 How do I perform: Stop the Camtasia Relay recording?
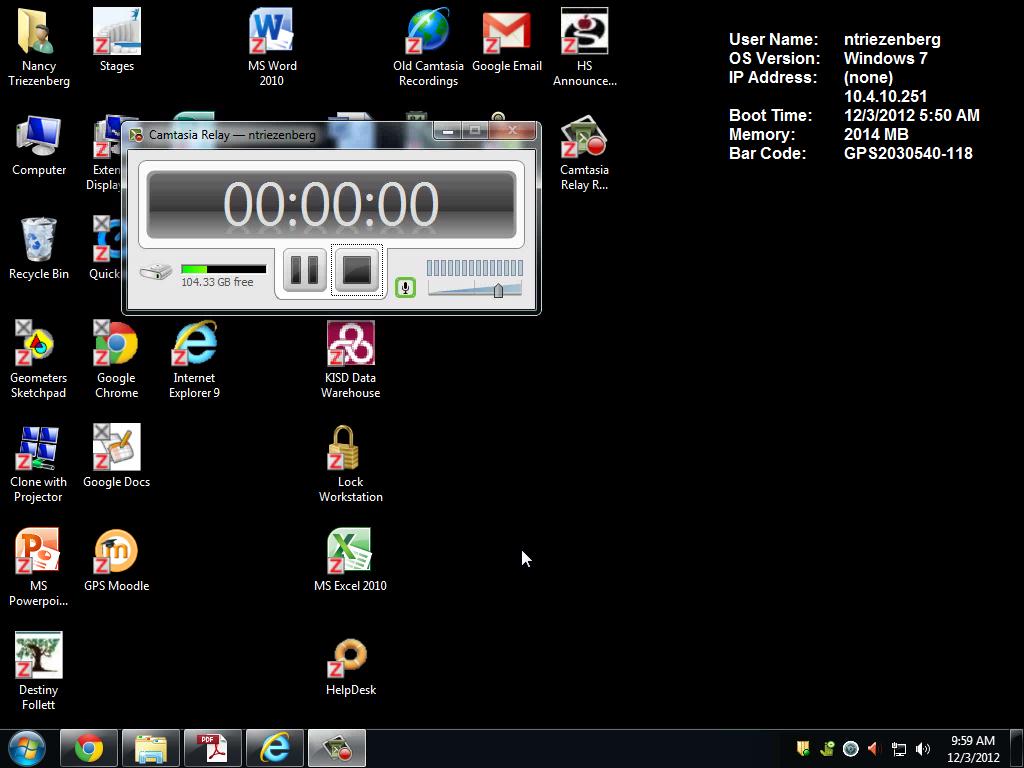pyautogui.click(x=357, y=270)
